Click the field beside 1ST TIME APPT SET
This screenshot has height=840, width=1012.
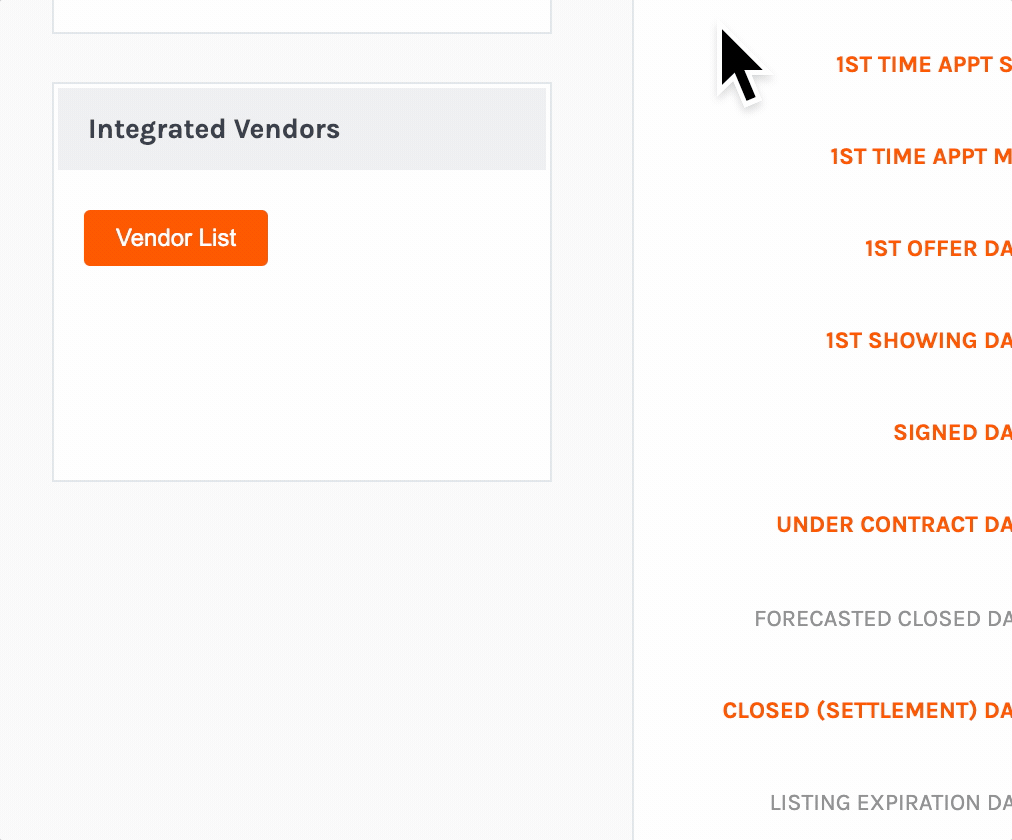(x=1008, y=64)
